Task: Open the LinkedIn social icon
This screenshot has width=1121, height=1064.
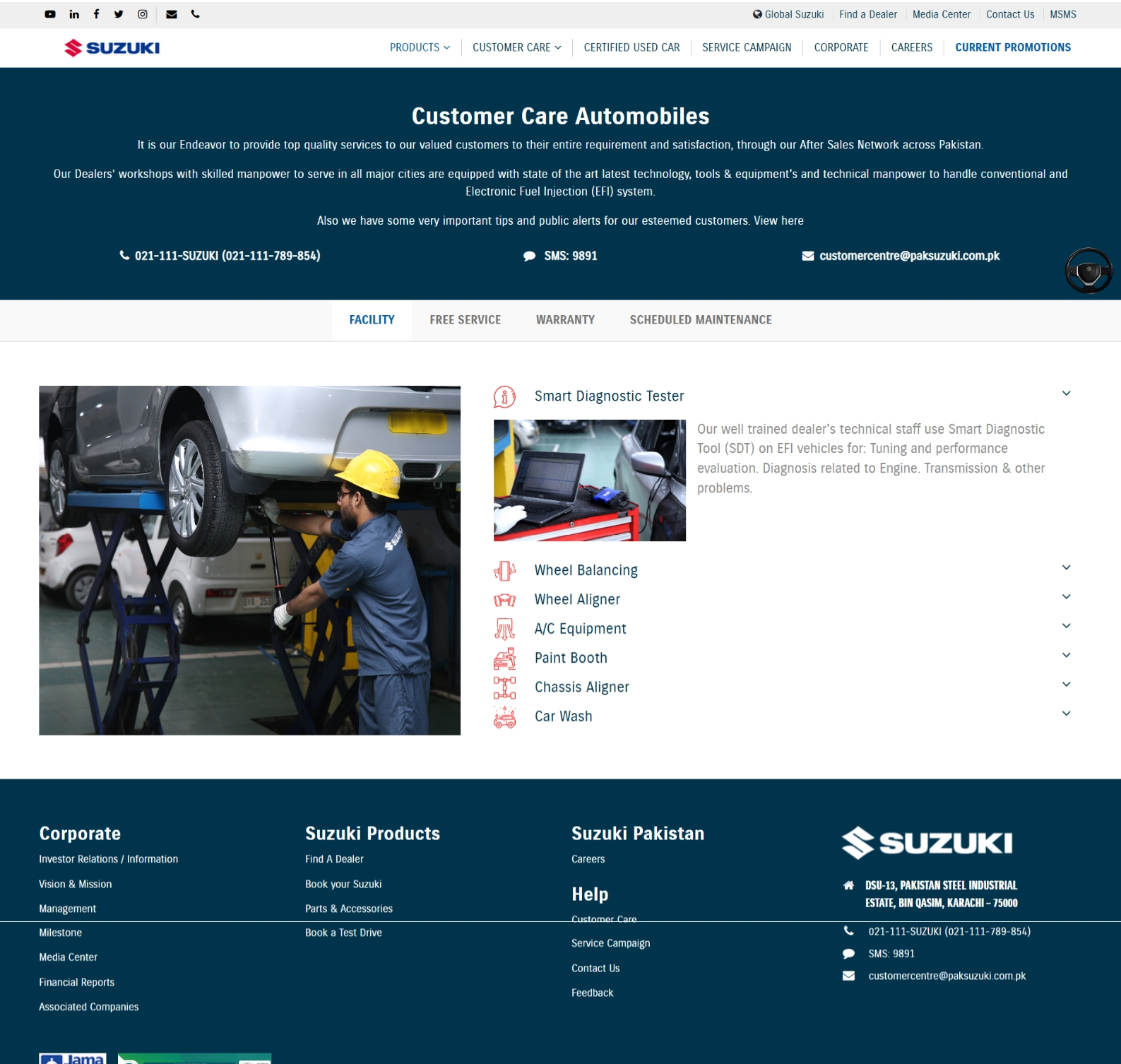Action: pyautogui.click(x=74, y=14)
